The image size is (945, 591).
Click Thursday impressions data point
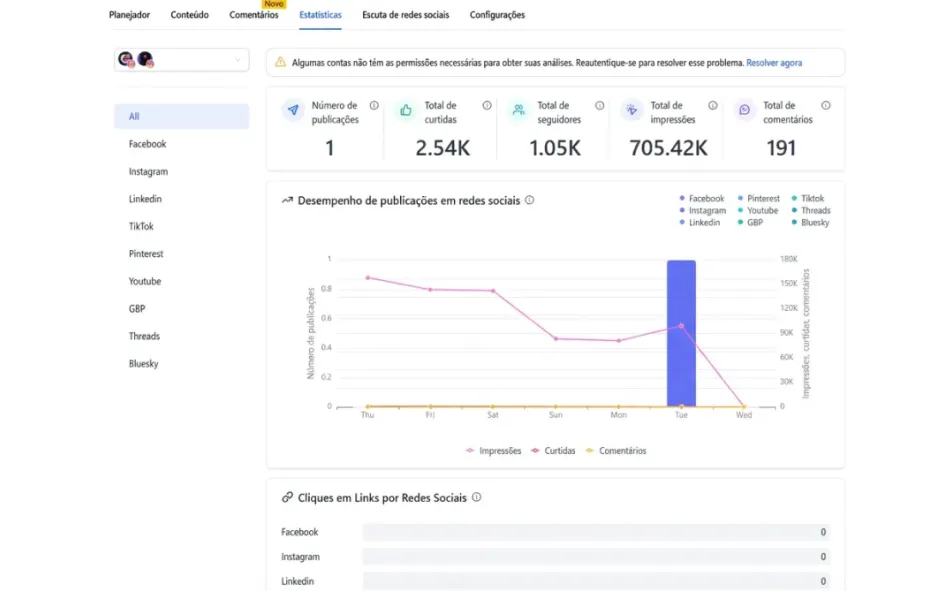368,278
